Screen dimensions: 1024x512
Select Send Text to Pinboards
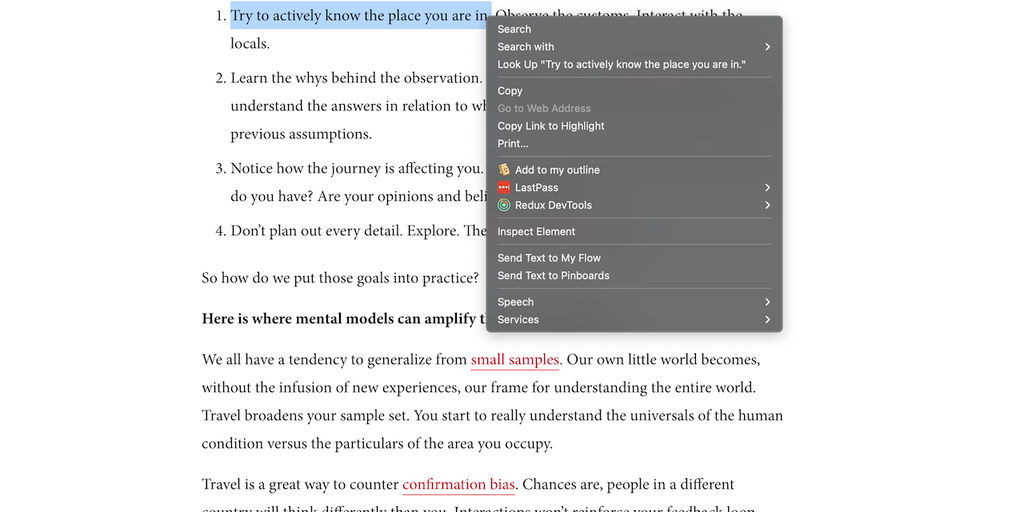pyautogui.click(x=554, y=276)
